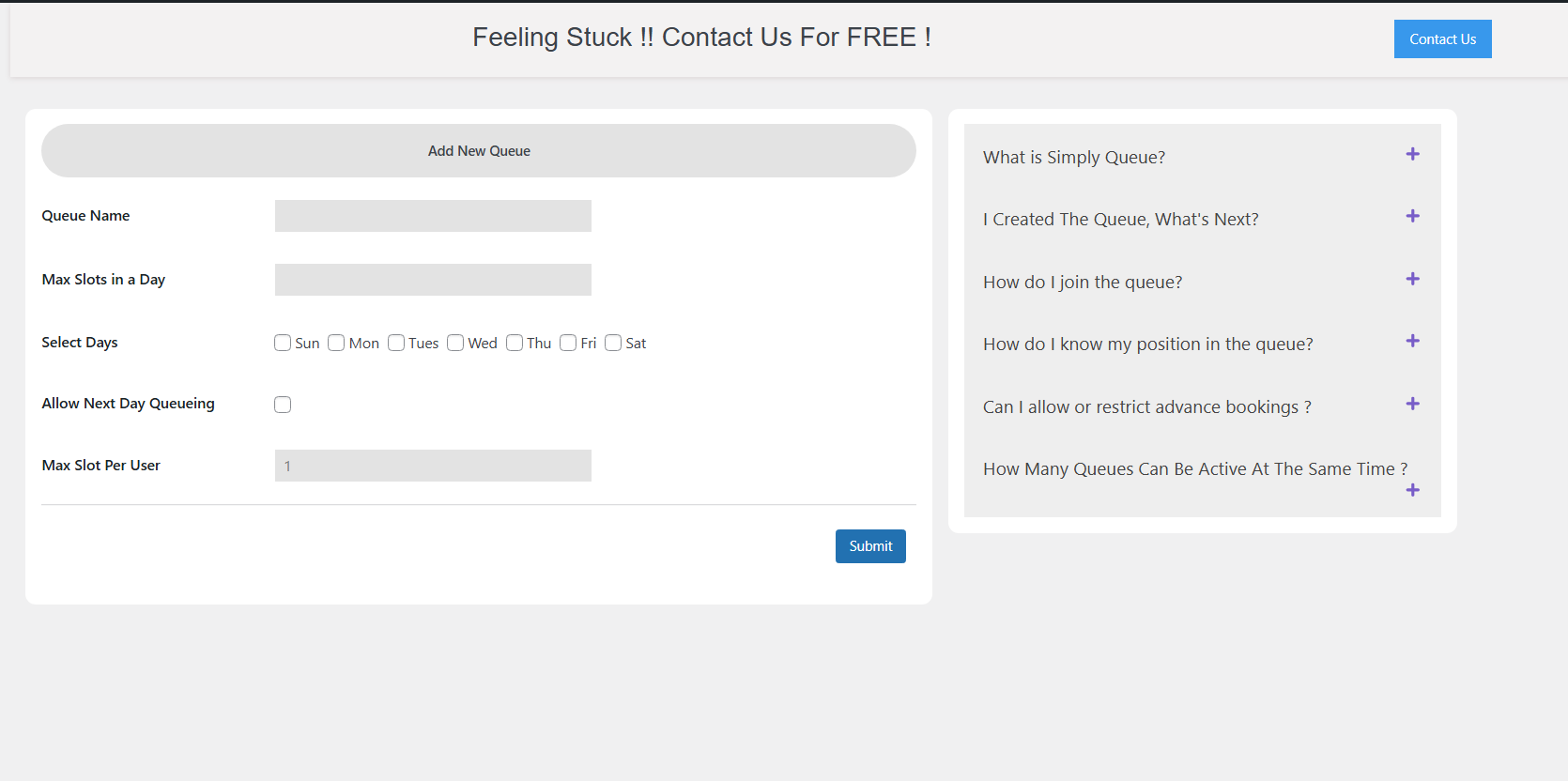Viewport: 1568px width, 781px height.
Task: Tick the Mon checkbox
Action: click(x=336, y=343)
